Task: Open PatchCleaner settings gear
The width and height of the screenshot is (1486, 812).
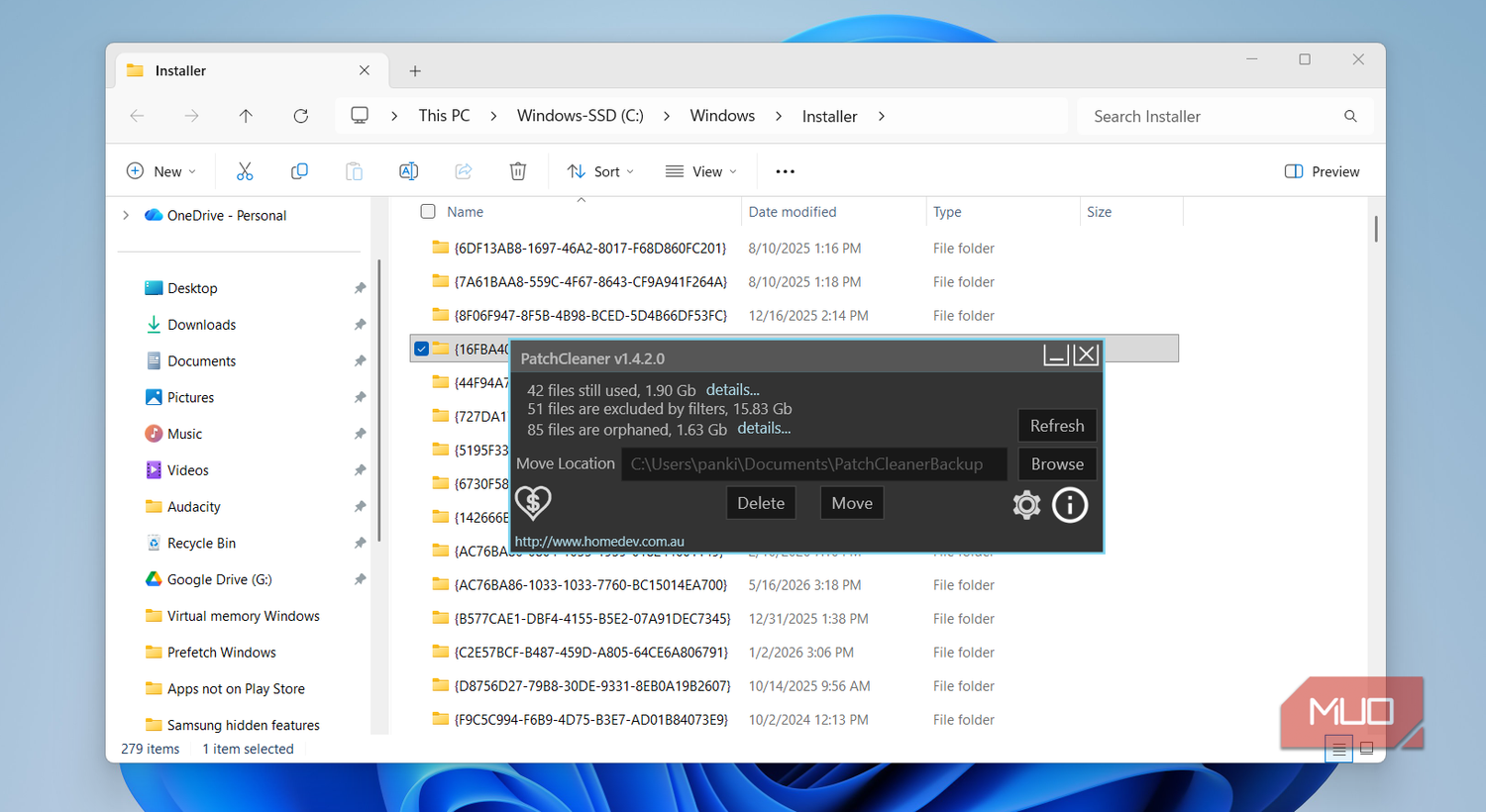Action: (x=1026, y=505)
